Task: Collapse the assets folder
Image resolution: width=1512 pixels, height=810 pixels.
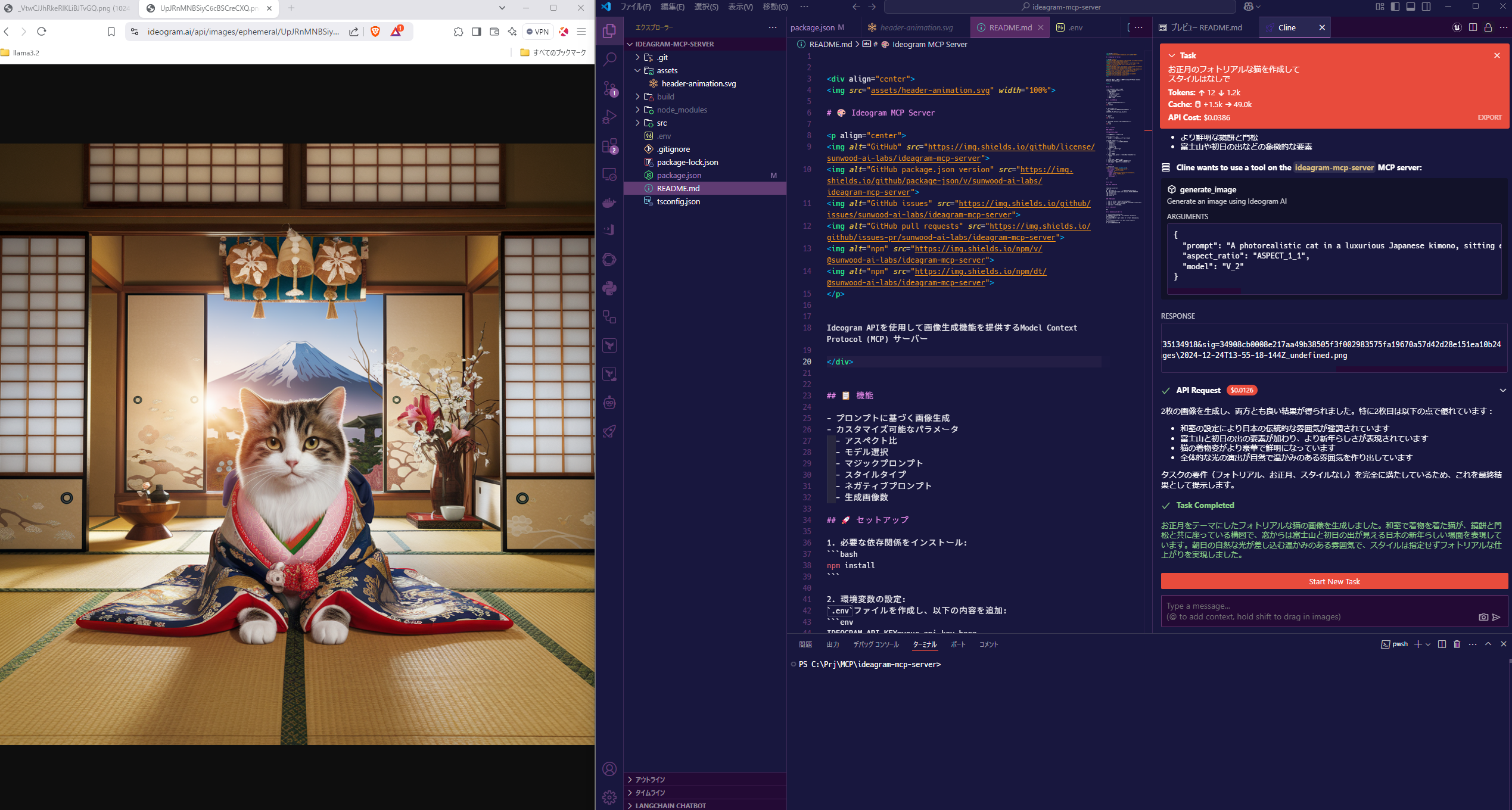Action: [667, 70]
